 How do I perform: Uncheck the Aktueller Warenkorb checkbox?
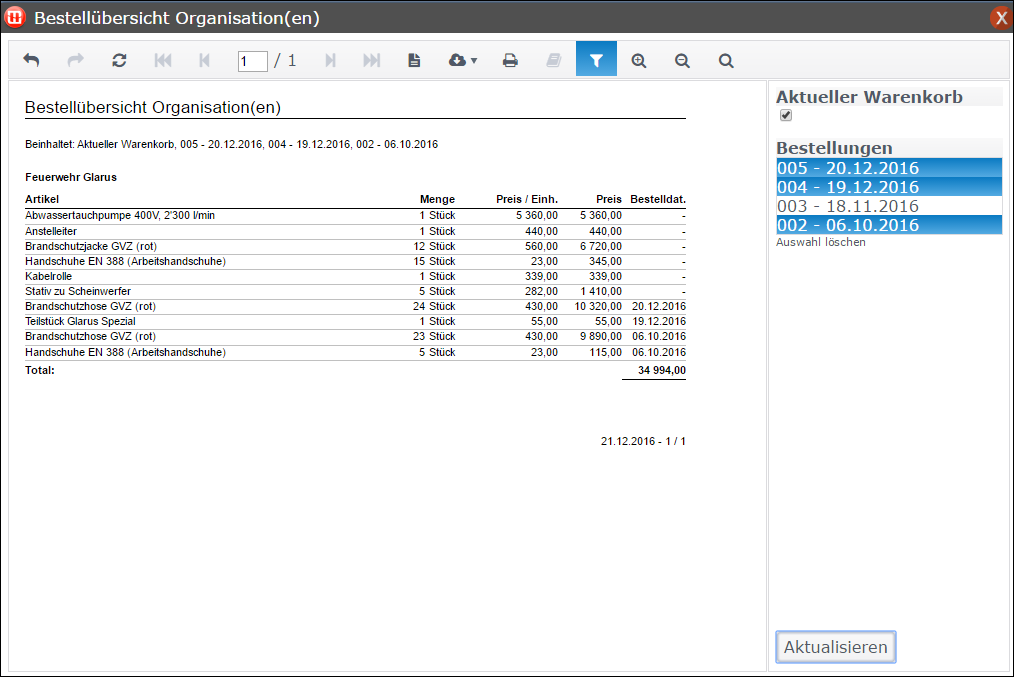pos(785,115)
